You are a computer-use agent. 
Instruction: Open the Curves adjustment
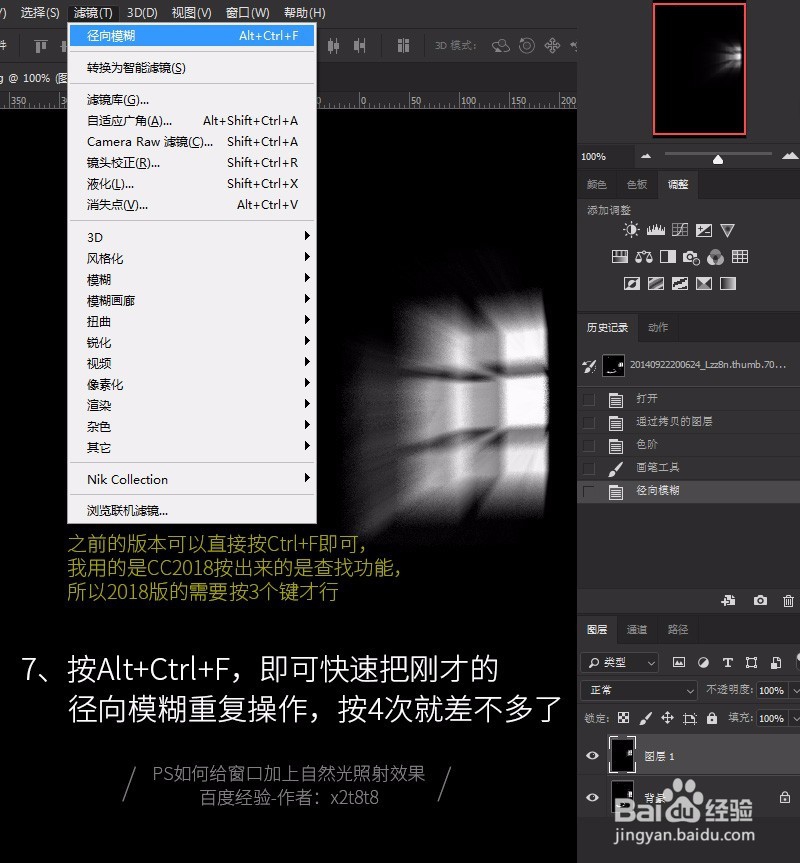pos(680,229)
